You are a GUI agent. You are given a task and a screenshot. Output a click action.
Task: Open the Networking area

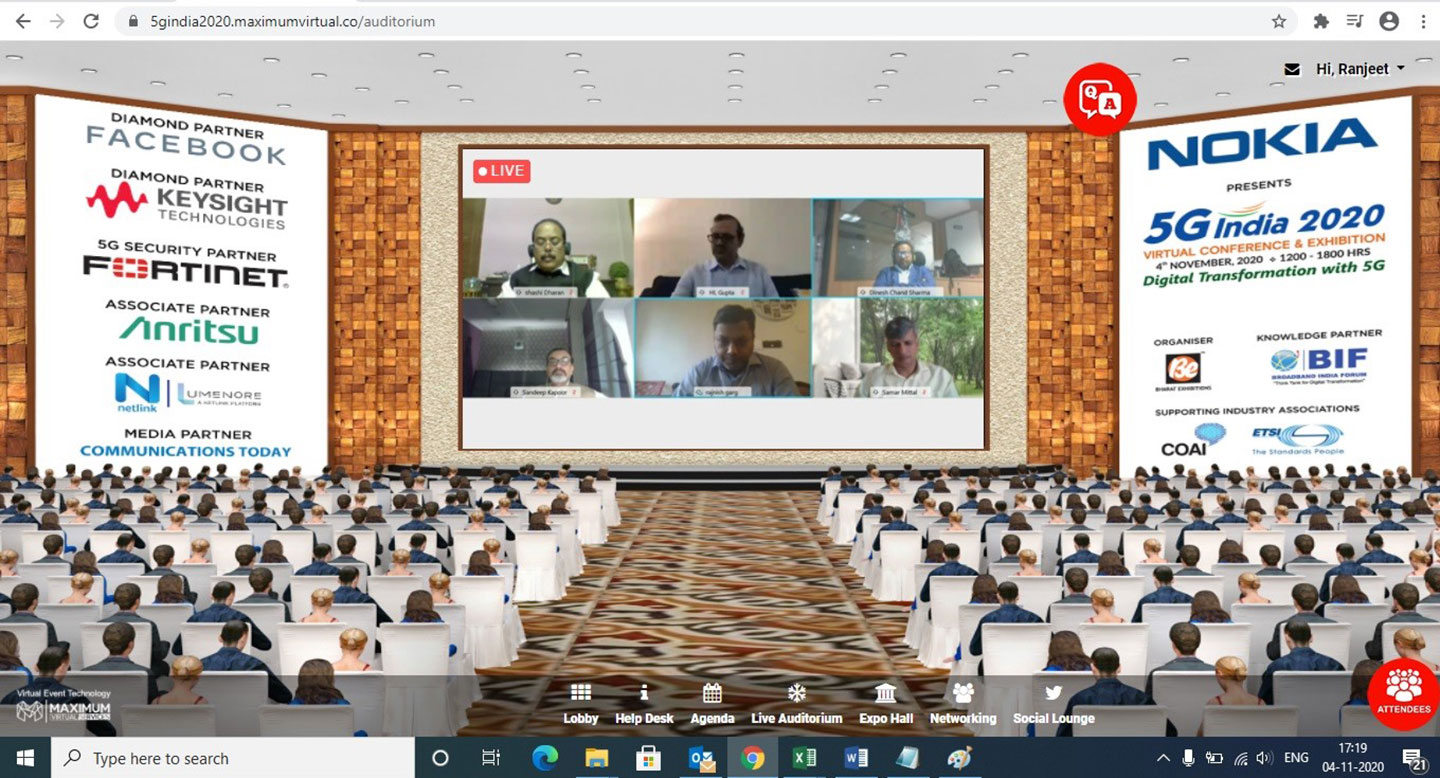click(963, 705)
